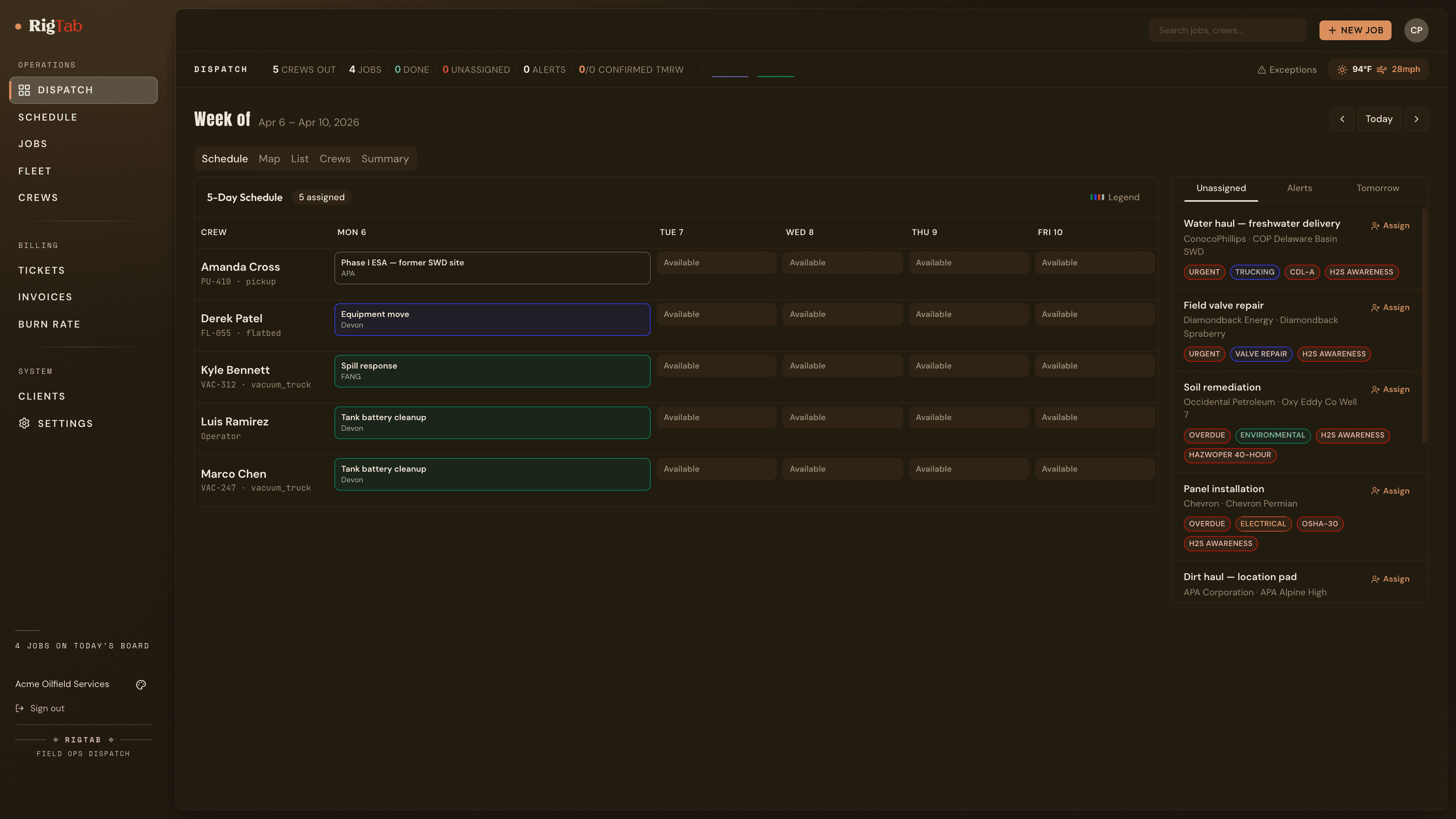The height and width of the screenshot is (819, 1456).
Task: Open Marco Chen's Tank battery cleanup card
Action: 492,474
